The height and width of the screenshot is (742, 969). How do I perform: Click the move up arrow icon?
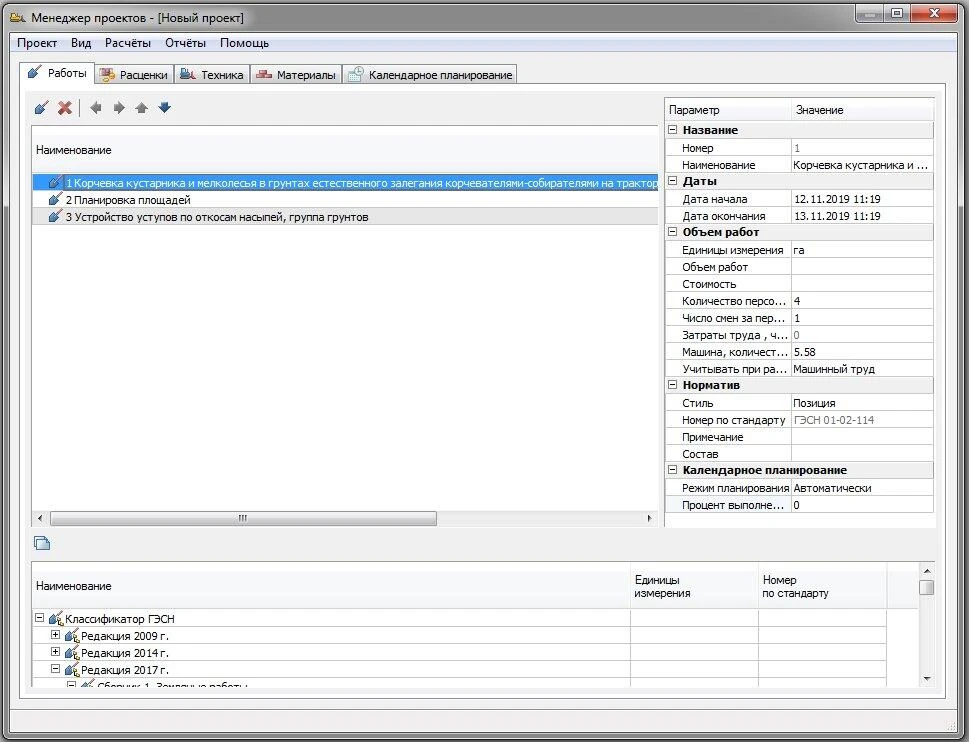pos(142,108)
